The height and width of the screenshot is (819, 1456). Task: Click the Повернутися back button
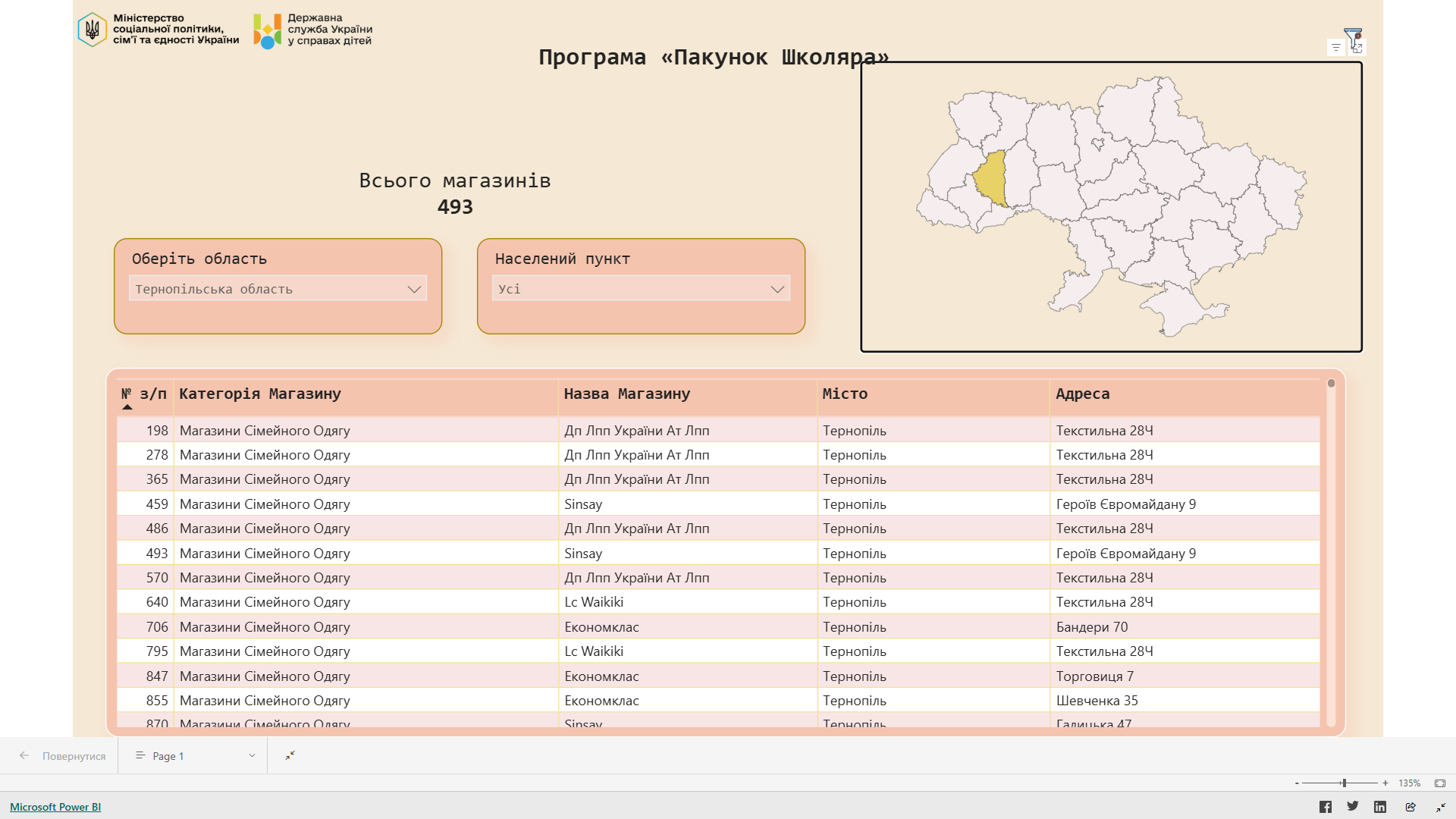click(64, 756)
